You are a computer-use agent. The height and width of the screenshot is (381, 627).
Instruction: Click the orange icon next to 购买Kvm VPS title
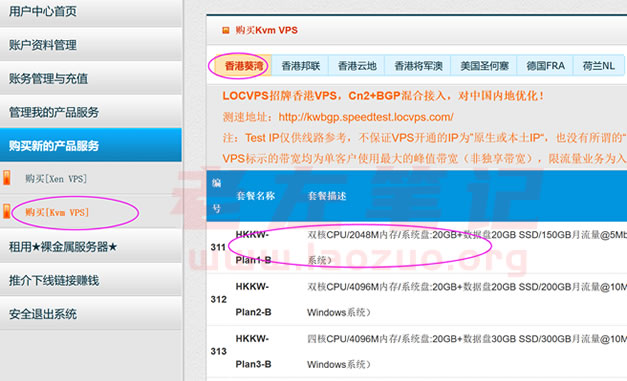(x=226, y=30)
